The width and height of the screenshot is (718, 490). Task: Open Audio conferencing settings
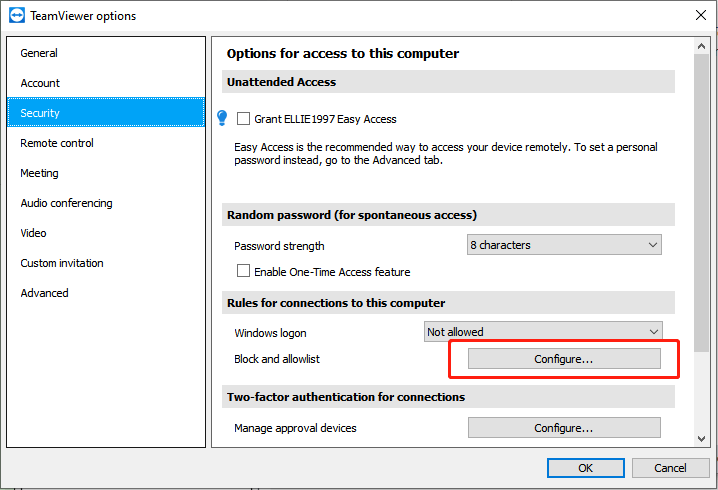coord(66,203)
